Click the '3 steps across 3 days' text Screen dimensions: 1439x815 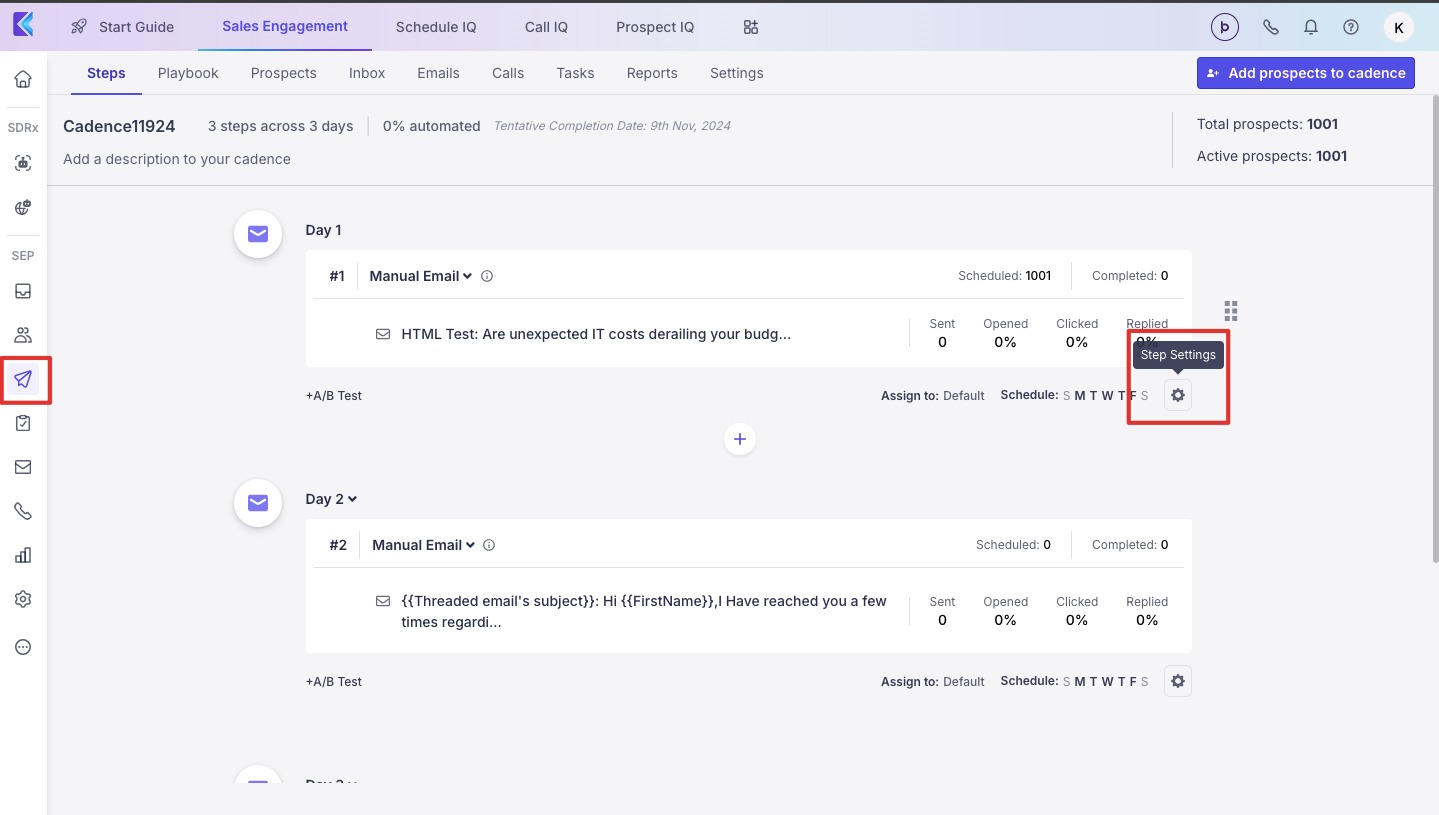[x=281, y=126]
